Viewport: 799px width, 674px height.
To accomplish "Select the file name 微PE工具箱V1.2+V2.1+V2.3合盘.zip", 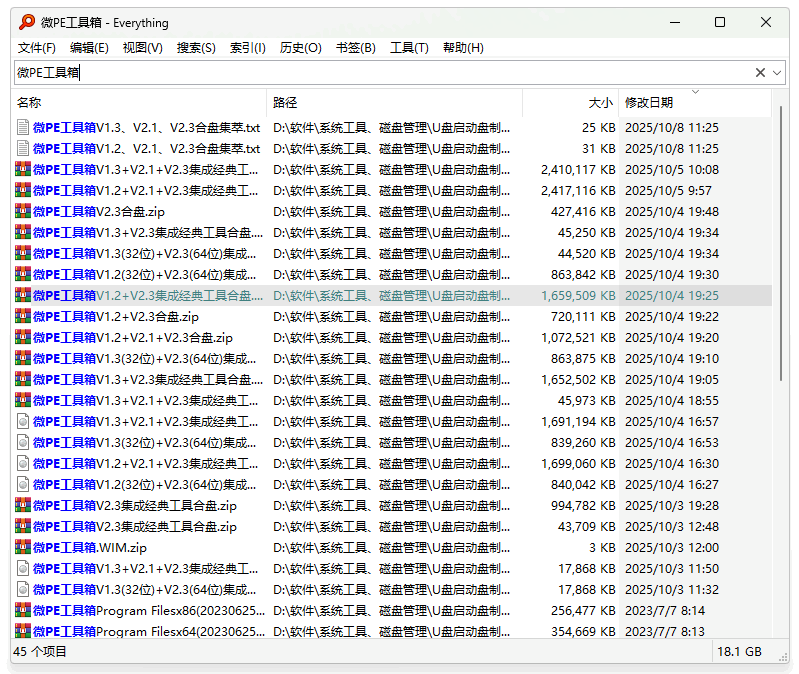I will point(132,337).
